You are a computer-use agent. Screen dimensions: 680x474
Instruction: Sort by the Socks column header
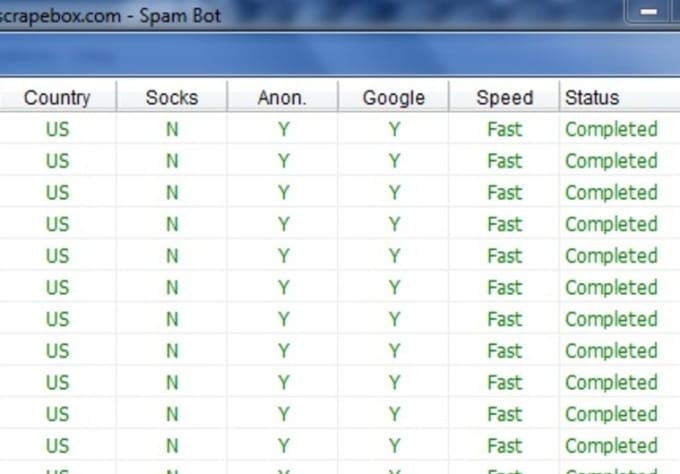172,97
